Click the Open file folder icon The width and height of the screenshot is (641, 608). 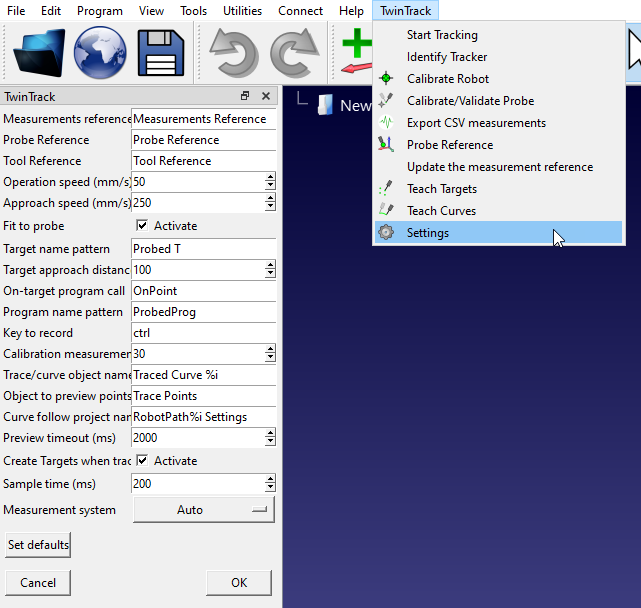coord(38,52)
